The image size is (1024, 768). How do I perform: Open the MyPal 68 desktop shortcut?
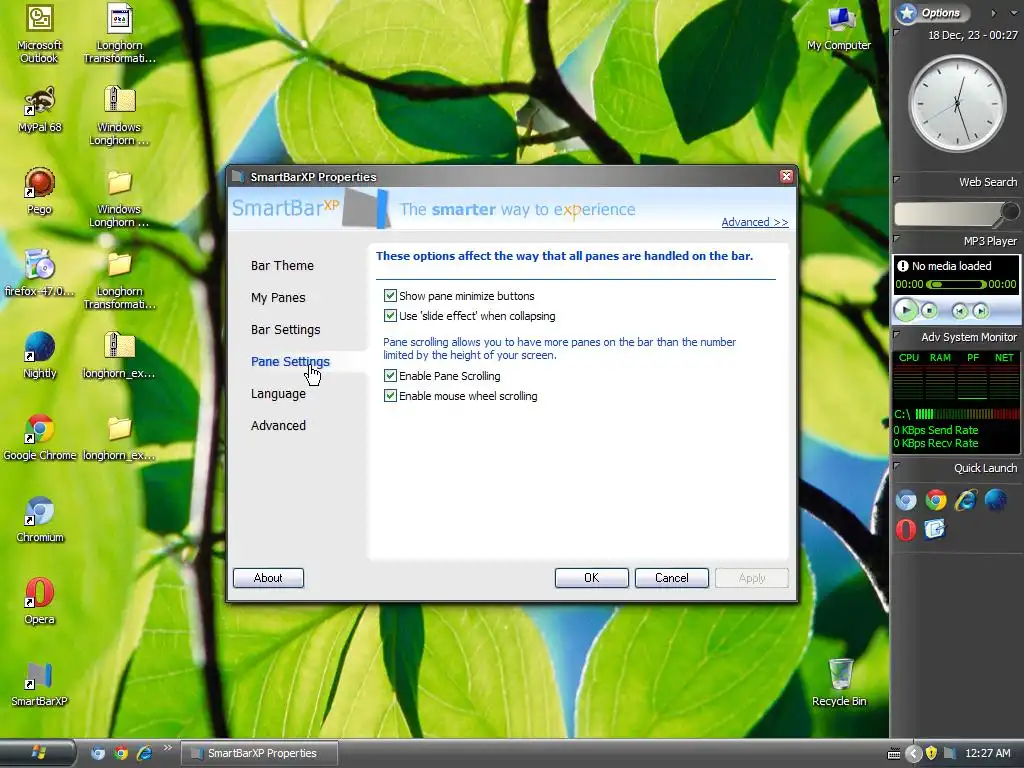tap(39, 110)
